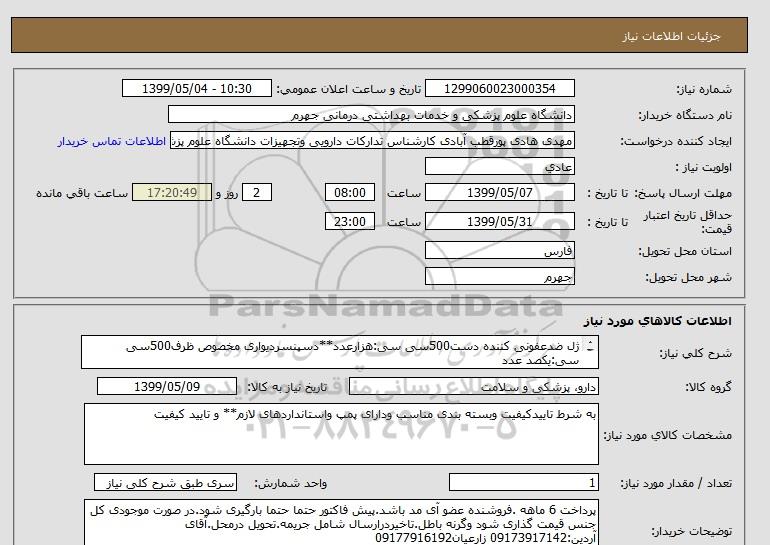The image size is (770, 545).
Task: Click the تاریخ نیاز به کالا label
Action: [x=286, y=387]
